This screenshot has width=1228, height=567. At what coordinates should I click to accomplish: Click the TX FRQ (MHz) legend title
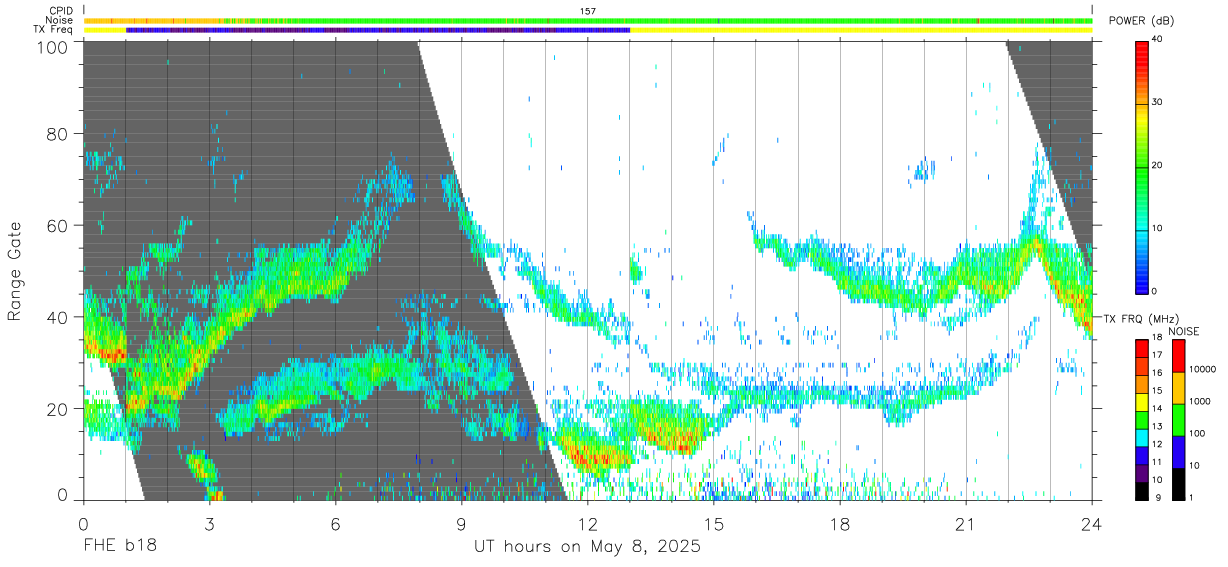coord(1143,318)
